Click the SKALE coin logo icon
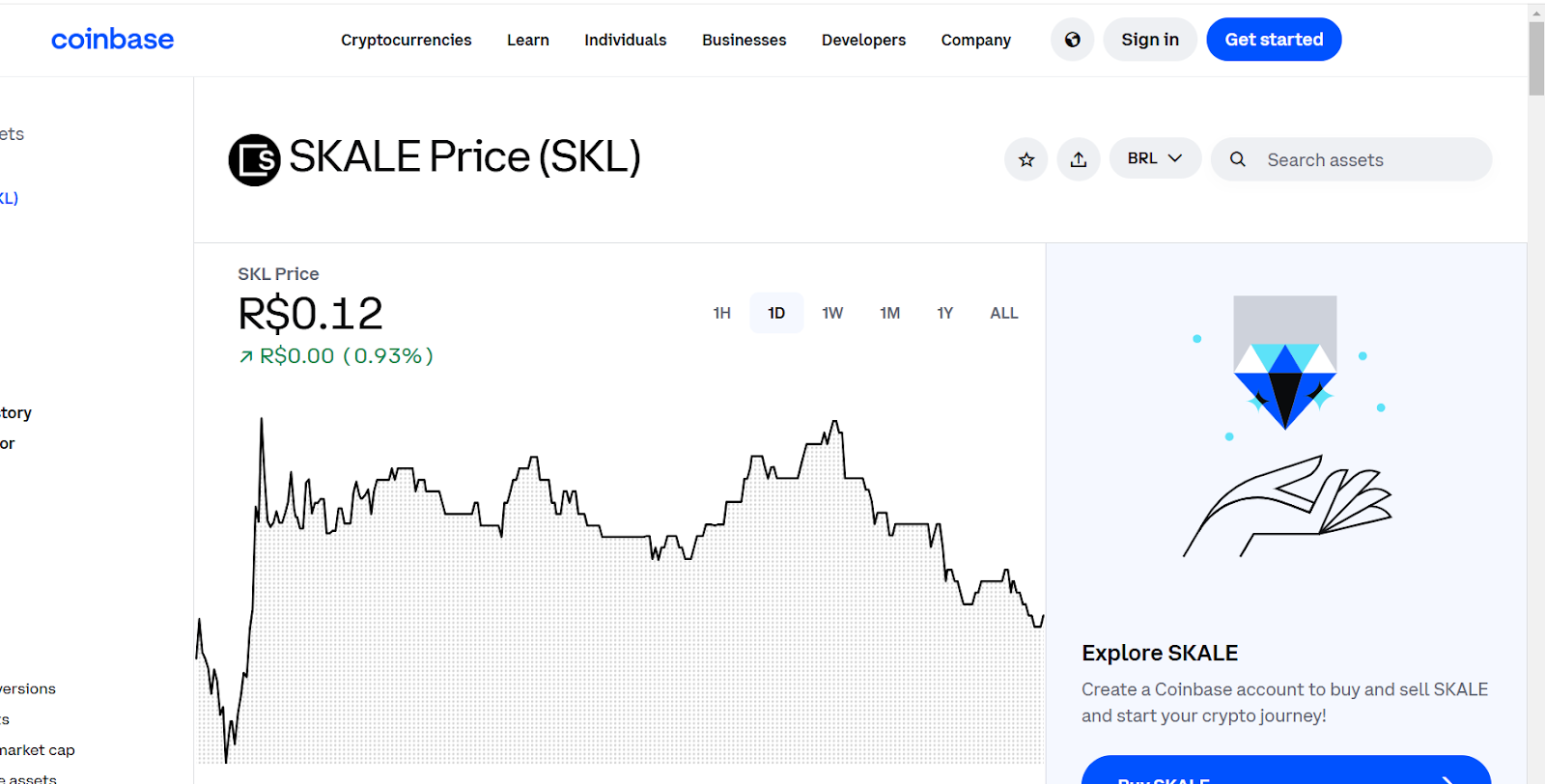The image size is (1545, 784). pos(254,159)
